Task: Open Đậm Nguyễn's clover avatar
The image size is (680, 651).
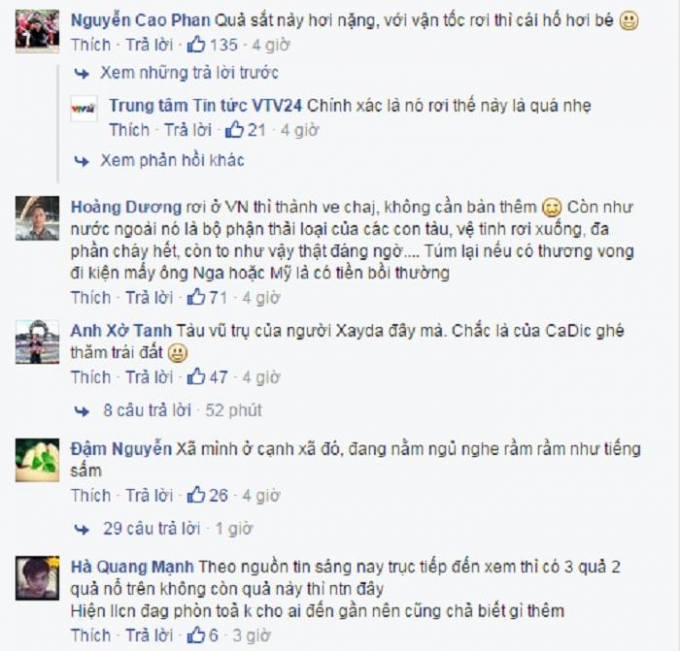Action: coord(37,460)
